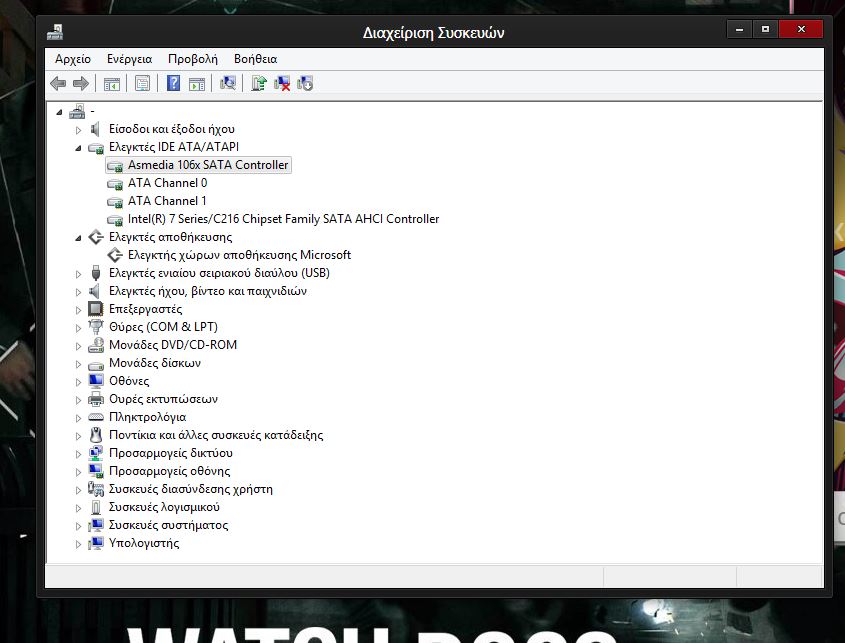Go back with the toolbar Back arrow
Image resolution: width=845 pixels, height=643 pixels.
pos(58,84)
